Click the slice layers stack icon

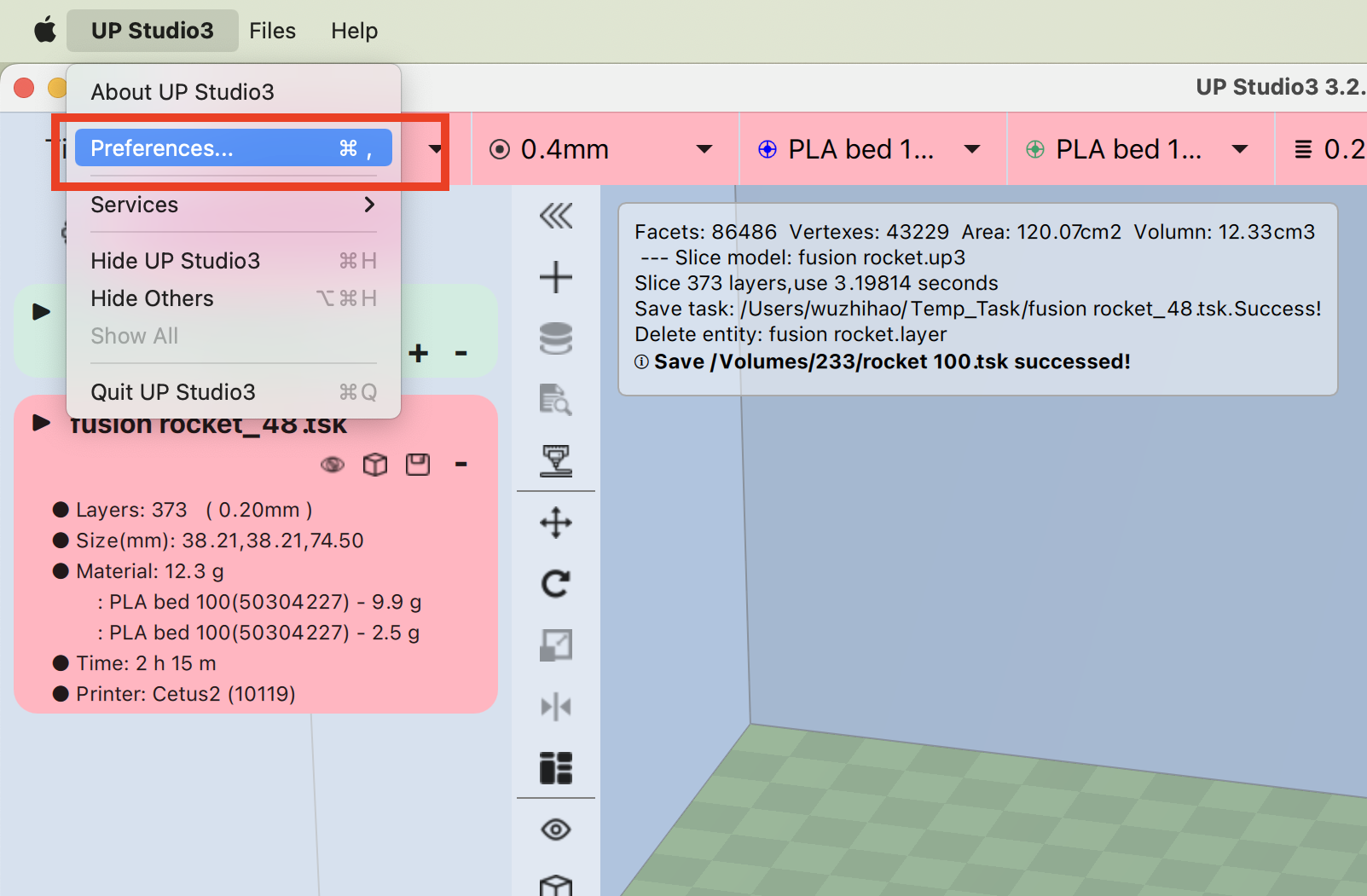[x=556, y=338]
